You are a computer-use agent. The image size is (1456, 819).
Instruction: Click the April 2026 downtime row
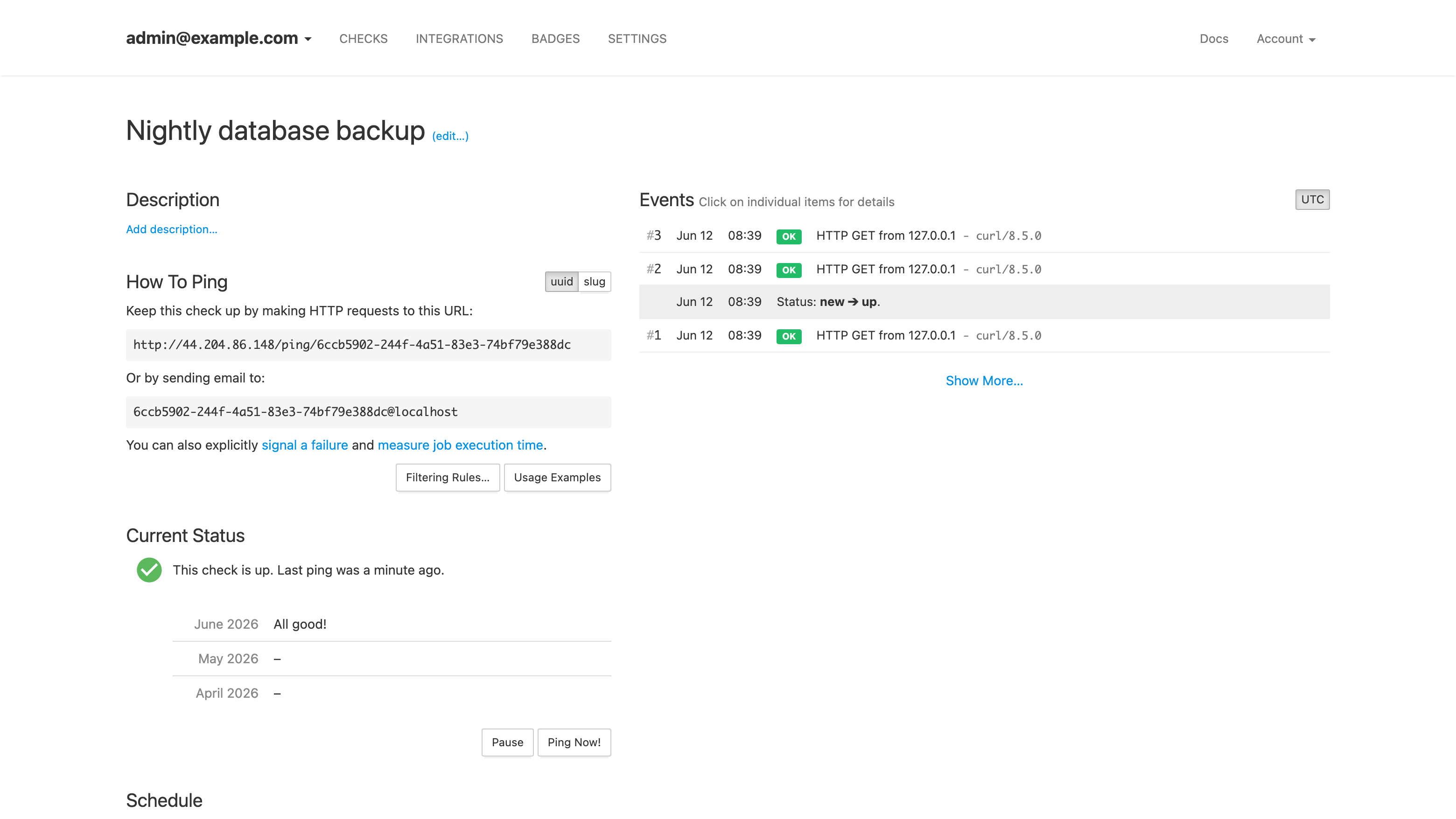point(392,693)
